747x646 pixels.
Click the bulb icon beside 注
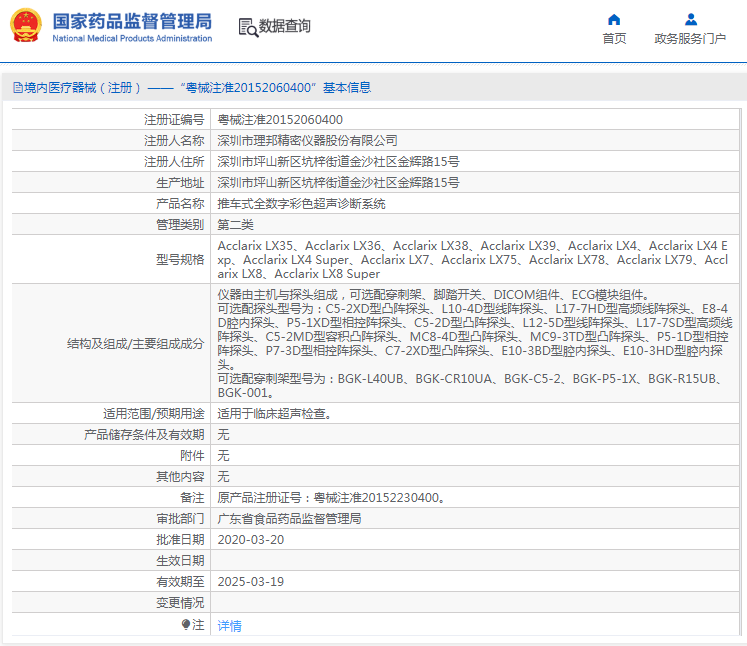click(186, 624)
